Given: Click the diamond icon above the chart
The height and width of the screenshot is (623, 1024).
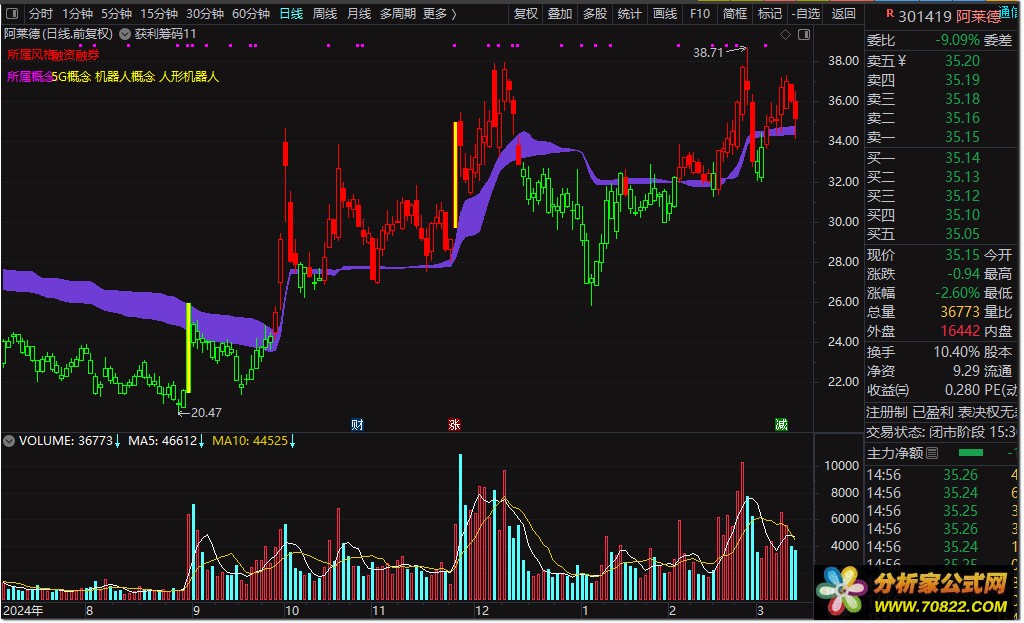Looking at the screenshot, I should (x=786, y=34).
